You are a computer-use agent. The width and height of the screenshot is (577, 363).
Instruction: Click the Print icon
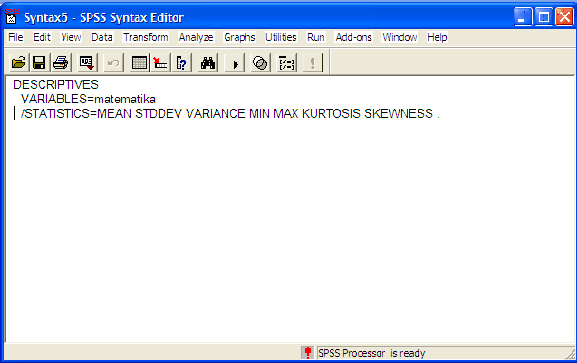[61, 63]
